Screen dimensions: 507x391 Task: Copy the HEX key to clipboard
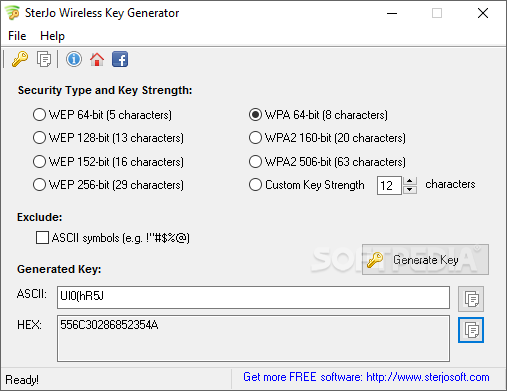pos(471,330)
